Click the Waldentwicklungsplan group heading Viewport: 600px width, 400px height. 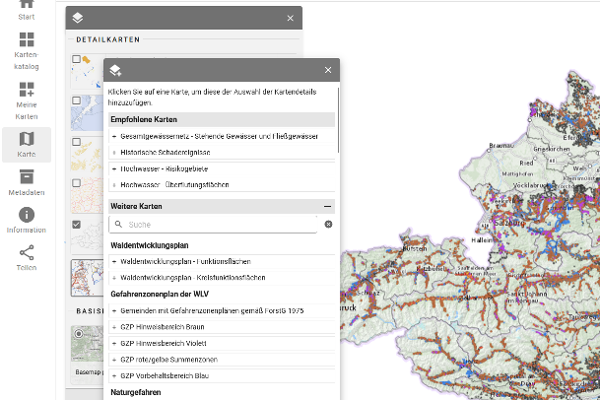149,245
